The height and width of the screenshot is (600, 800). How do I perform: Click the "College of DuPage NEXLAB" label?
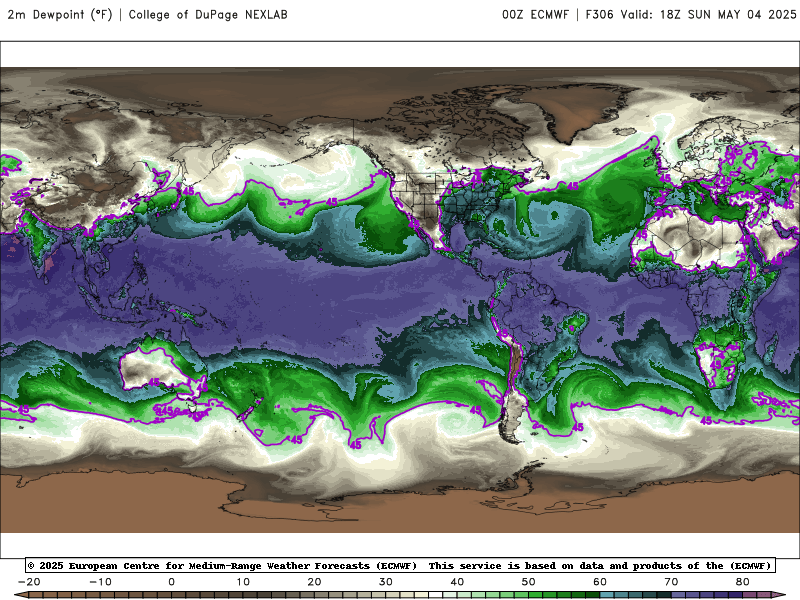(x=208, y=14)
